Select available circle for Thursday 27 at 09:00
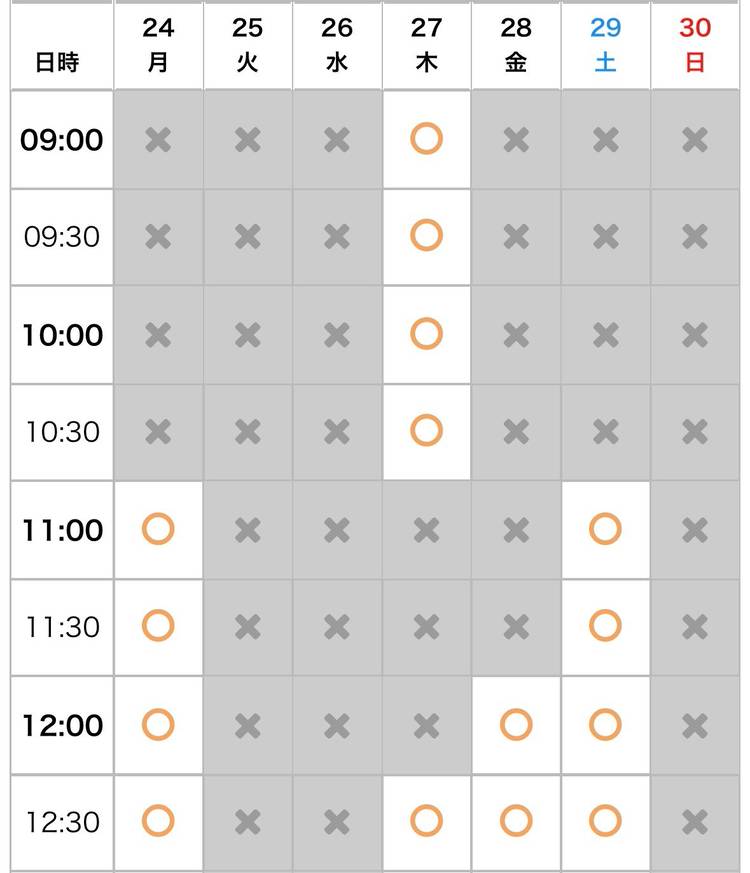The width and height of the screenshot is (750, 873). [426, 139]
